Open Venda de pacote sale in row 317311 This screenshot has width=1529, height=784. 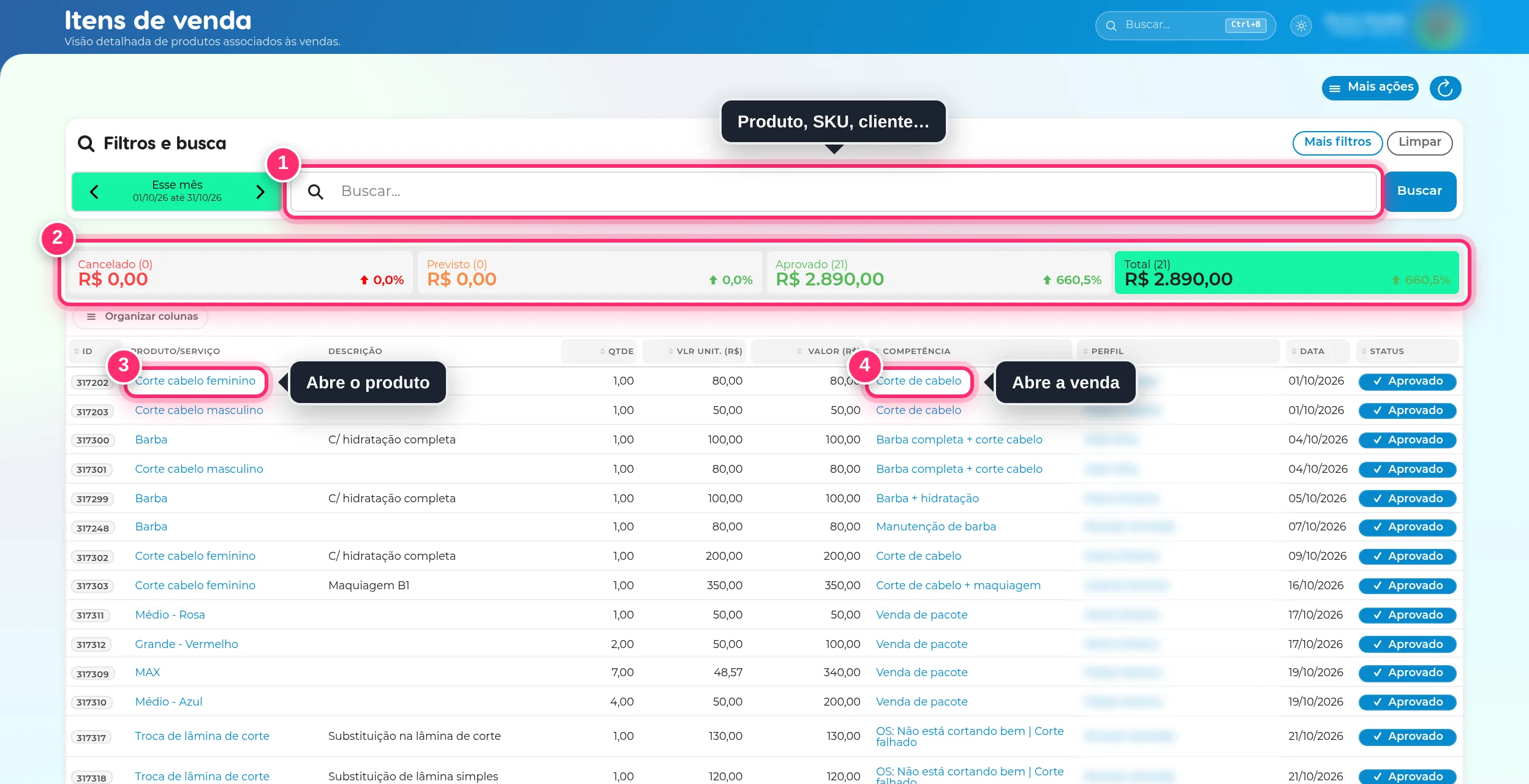tap(921, 615)
